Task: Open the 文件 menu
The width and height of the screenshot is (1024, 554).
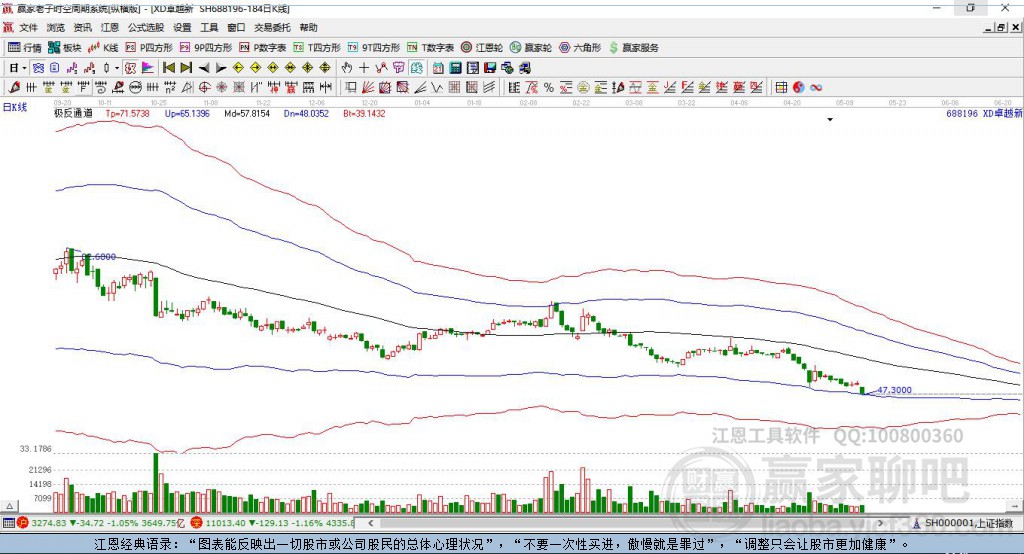Action: click(x=28, y=27)
